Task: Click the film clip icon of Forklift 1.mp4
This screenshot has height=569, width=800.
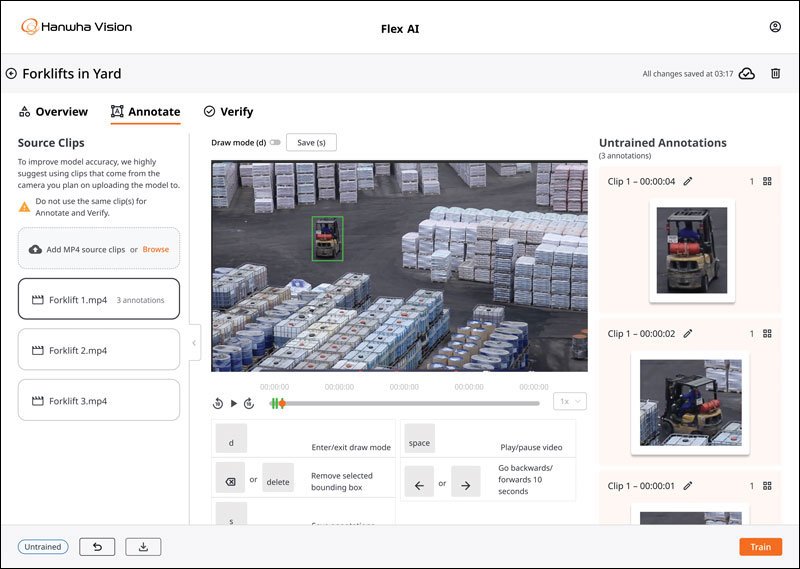Action: point(38,300)
